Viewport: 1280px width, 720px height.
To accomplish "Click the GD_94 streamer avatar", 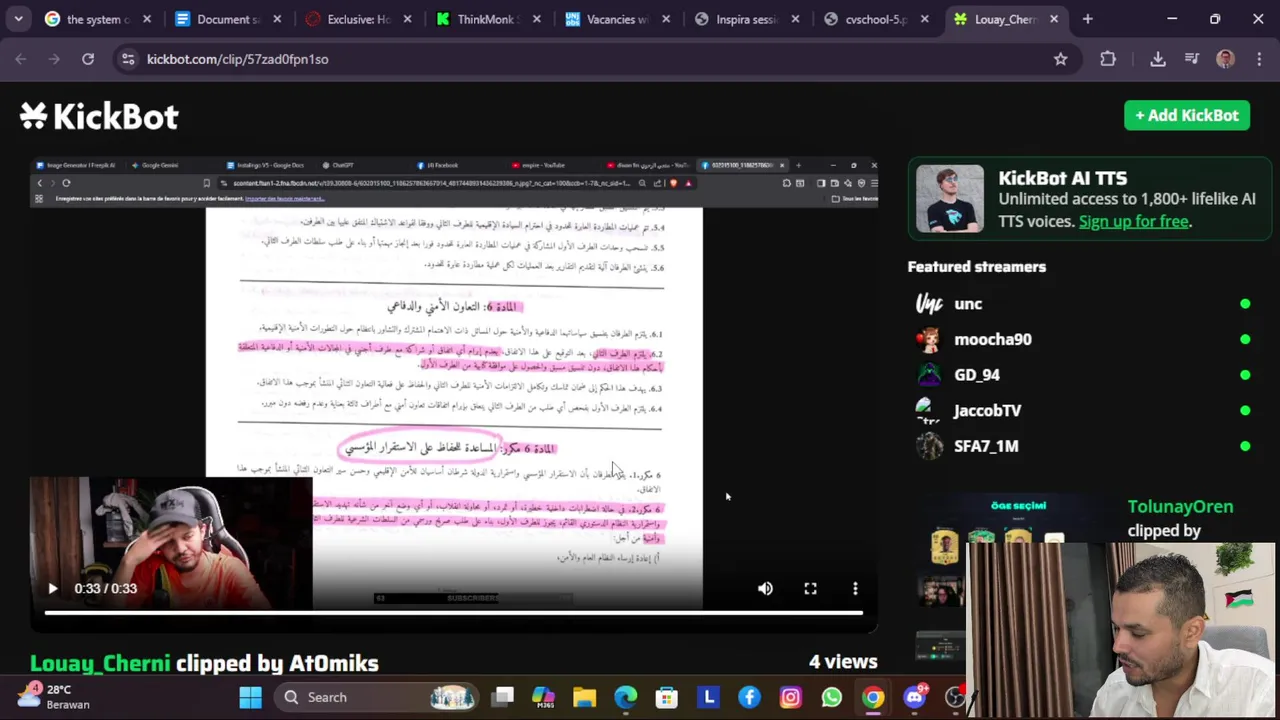I will click(x=929, y=375).
